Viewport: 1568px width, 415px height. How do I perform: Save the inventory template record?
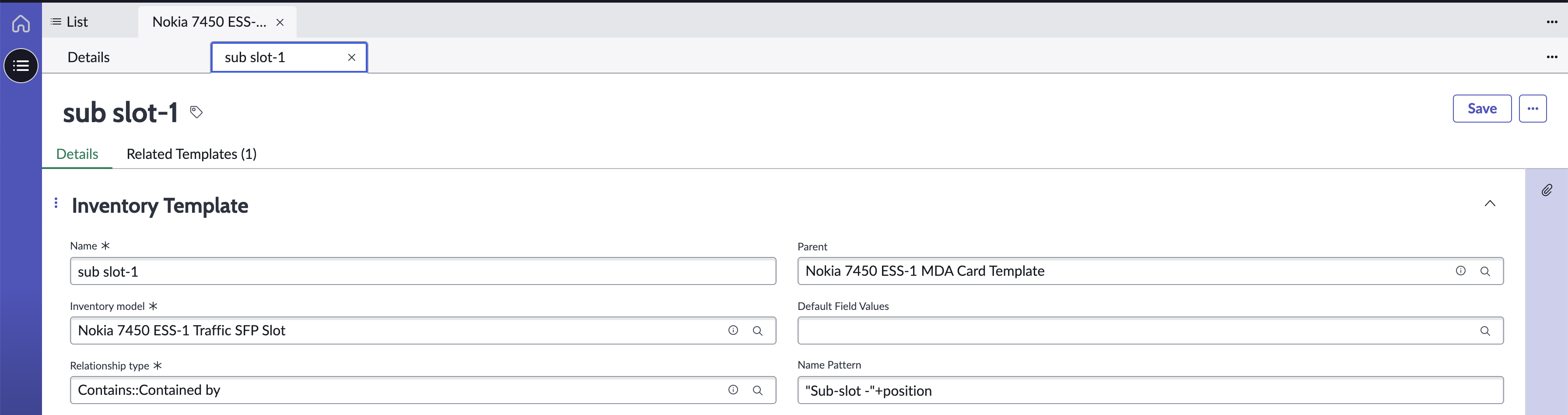click(x=1481, y=109)
